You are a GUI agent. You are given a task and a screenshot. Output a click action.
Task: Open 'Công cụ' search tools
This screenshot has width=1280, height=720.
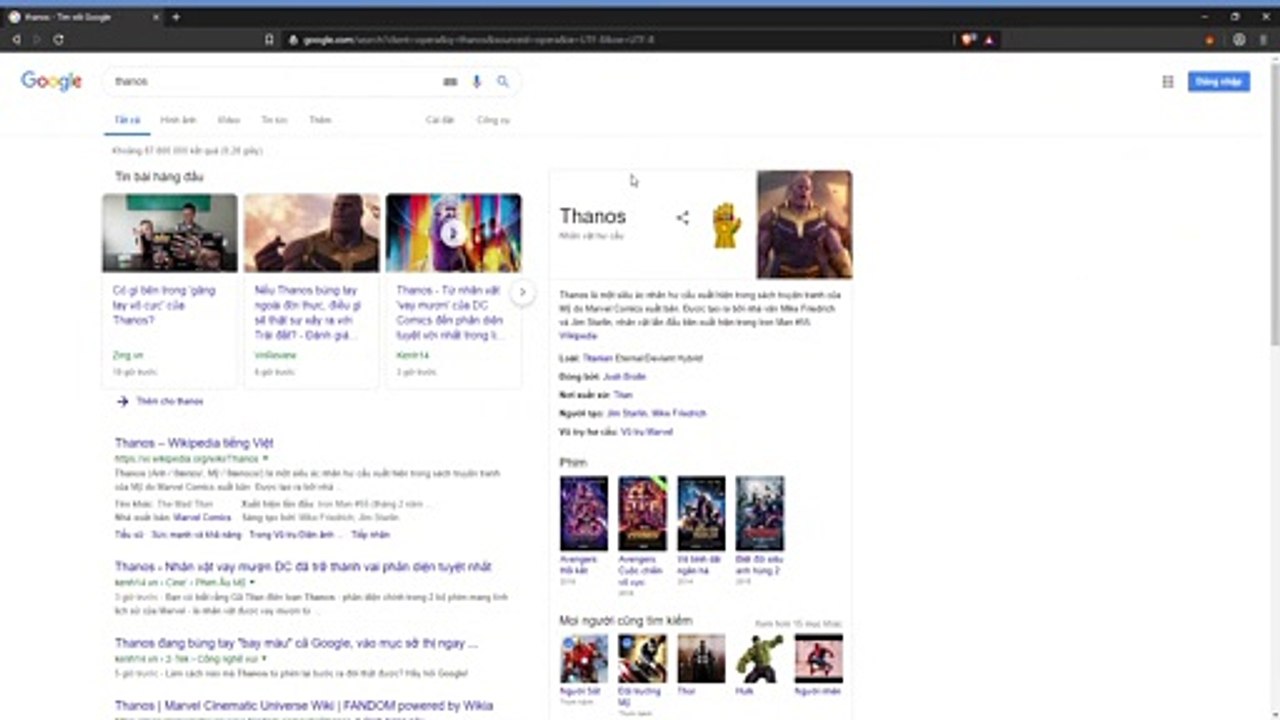[493, 120]
